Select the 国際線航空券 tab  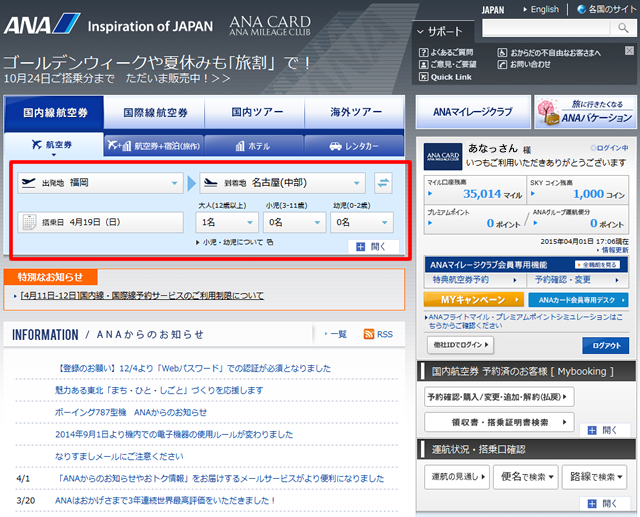coord(155,113)
